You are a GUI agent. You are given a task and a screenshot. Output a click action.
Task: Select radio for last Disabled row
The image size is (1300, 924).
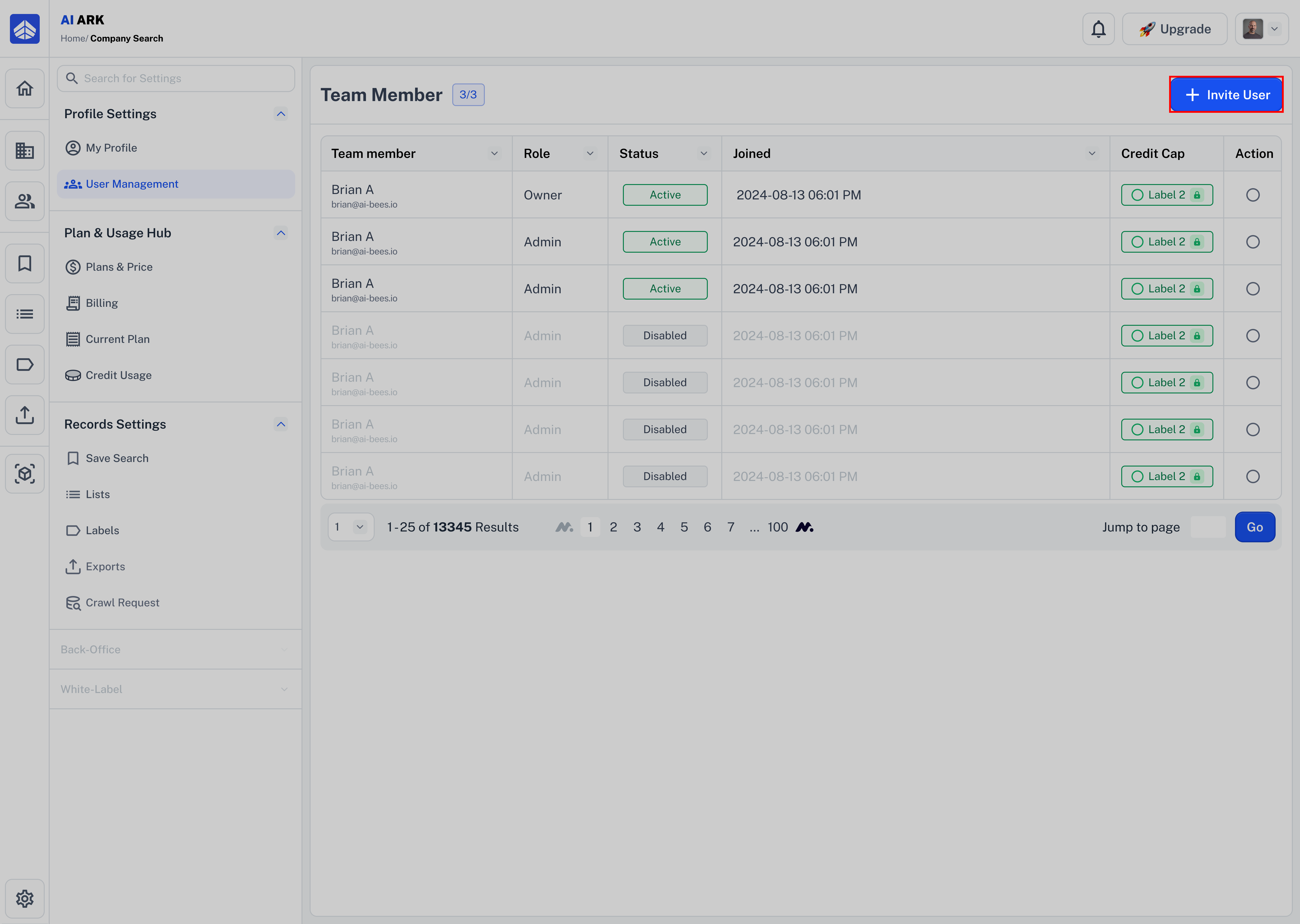pyautogui.click(x=1253, y=477)
